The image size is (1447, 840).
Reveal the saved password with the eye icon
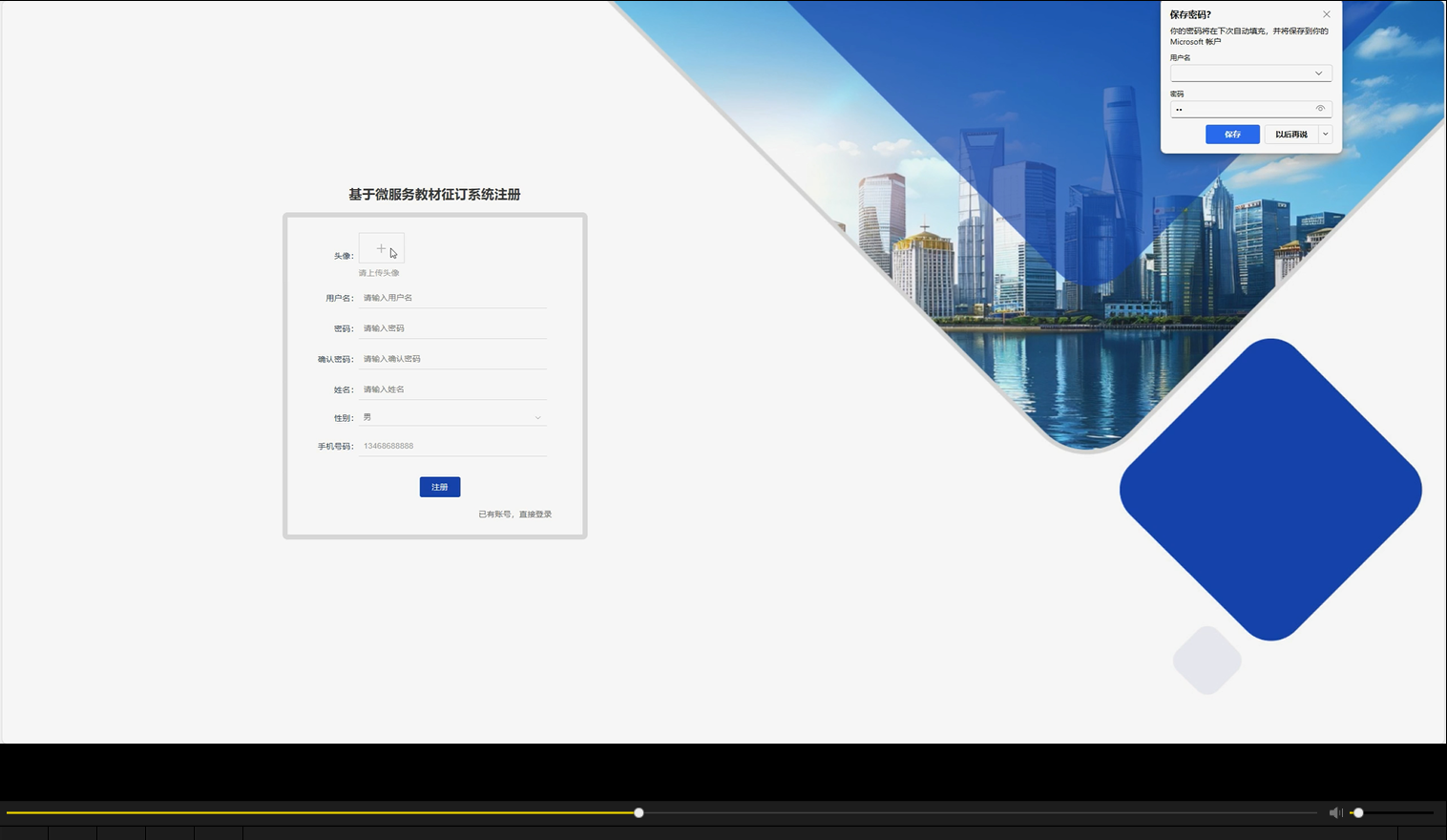(x=1321, y=109)
